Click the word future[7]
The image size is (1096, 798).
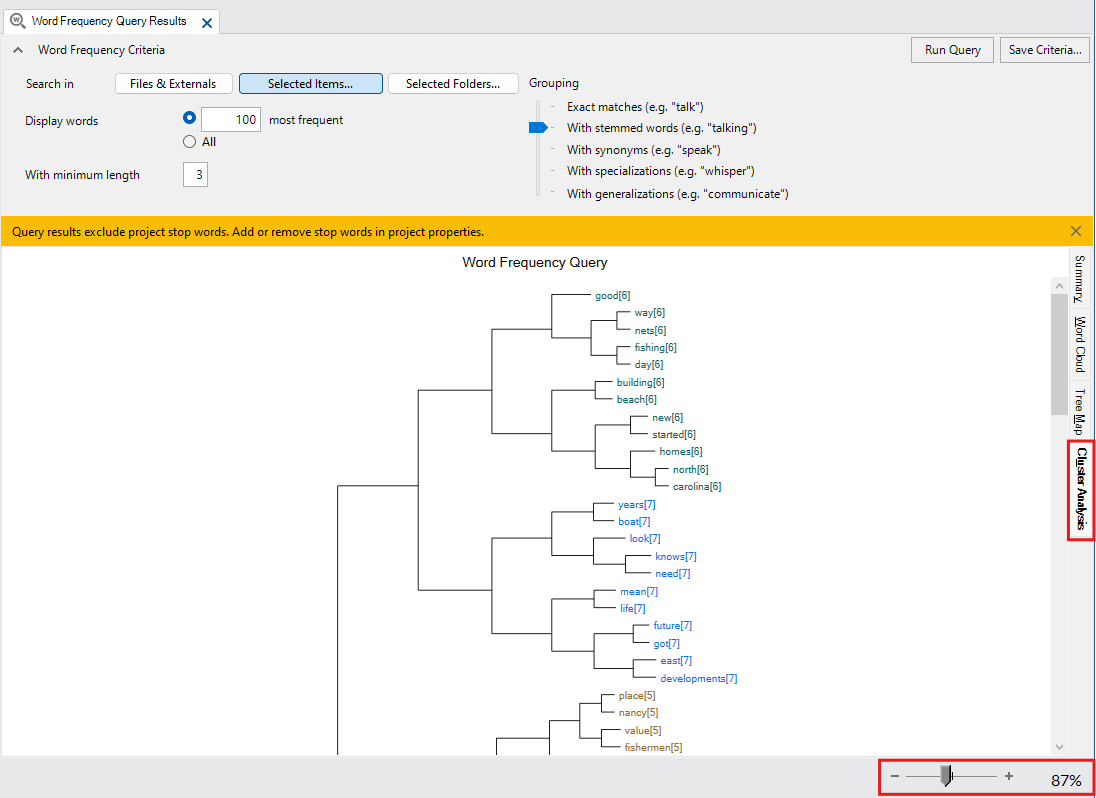pyautogui.click(x=672, y=625)
